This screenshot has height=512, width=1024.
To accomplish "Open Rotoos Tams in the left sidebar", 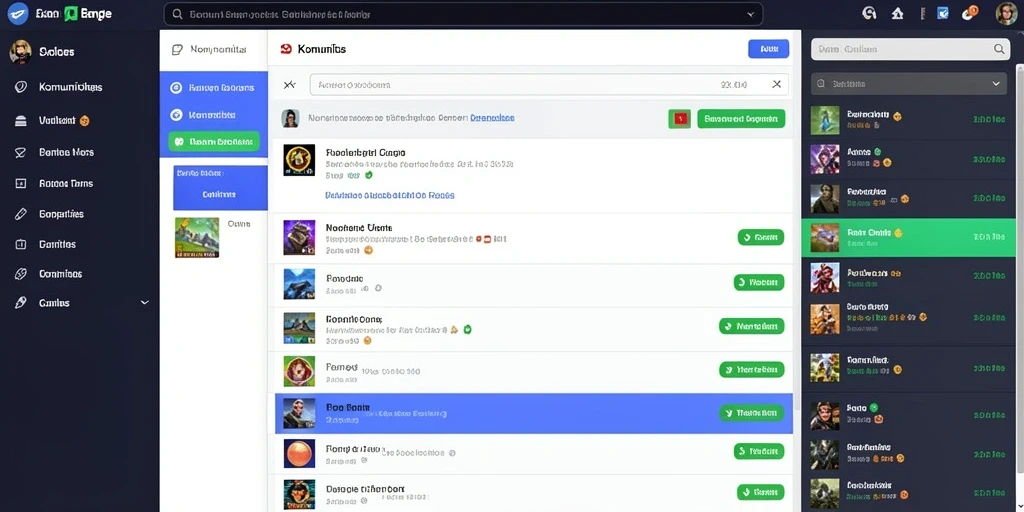I will tap(65, 184).
